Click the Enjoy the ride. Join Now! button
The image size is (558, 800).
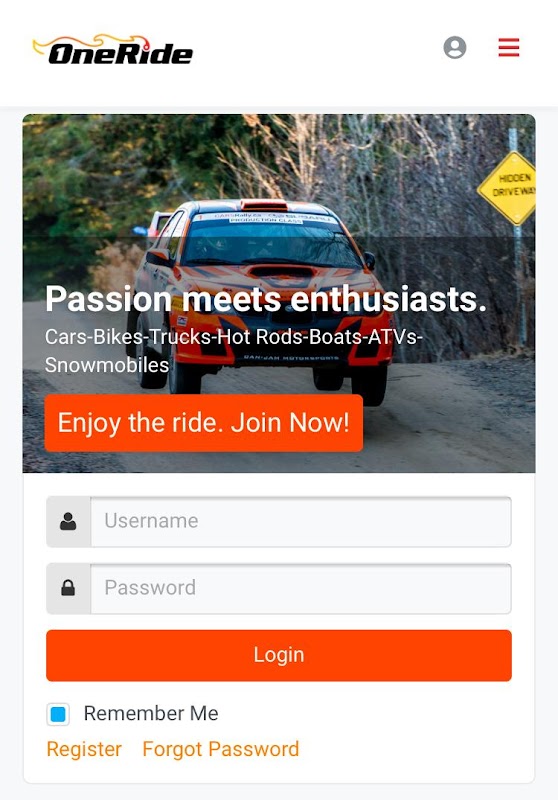(204, 422)
